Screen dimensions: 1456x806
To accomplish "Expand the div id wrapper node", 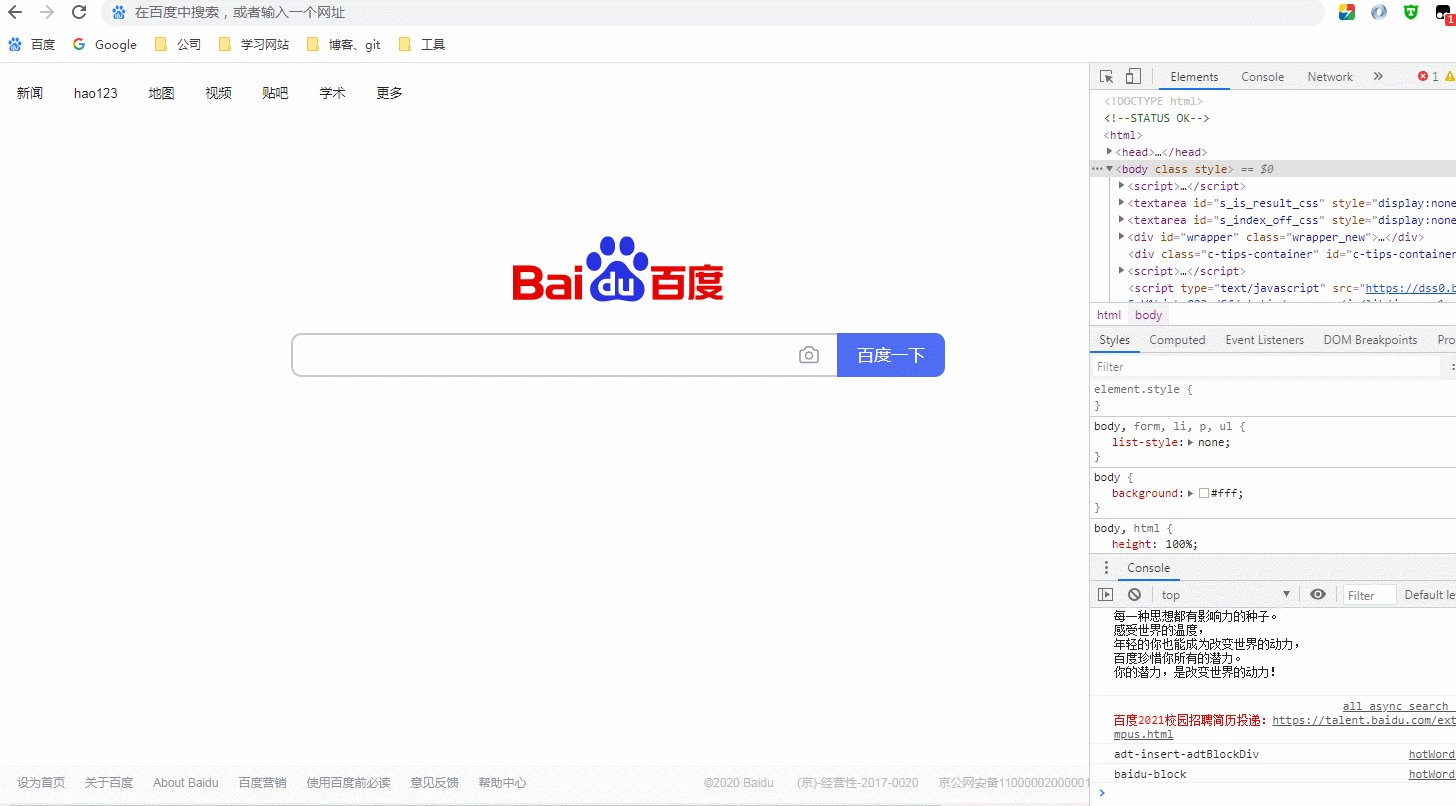I will (1122, 237).
